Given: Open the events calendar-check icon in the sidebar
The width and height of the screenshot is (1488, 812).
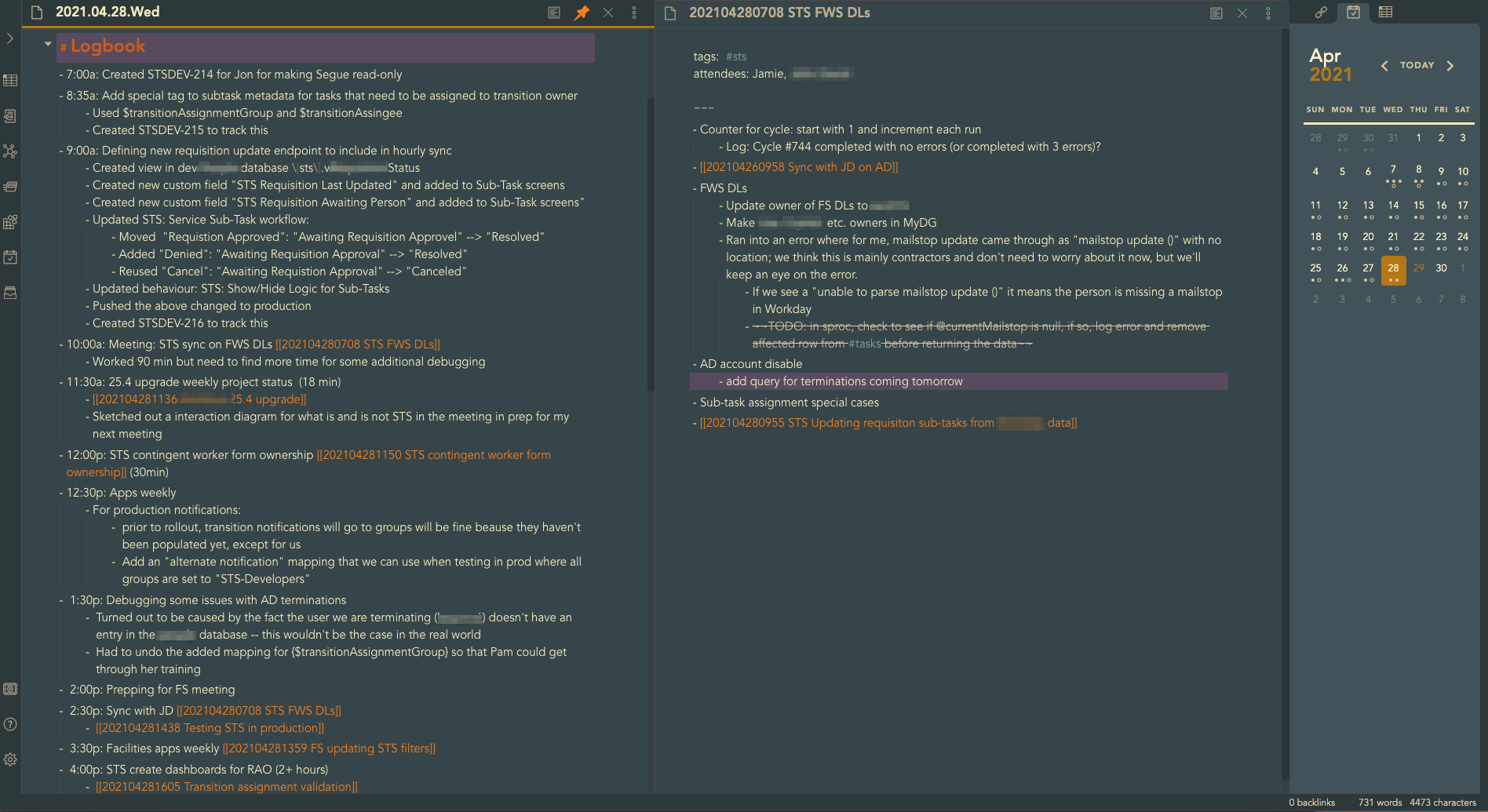Looking at the screenshot, I should point(10,257).
